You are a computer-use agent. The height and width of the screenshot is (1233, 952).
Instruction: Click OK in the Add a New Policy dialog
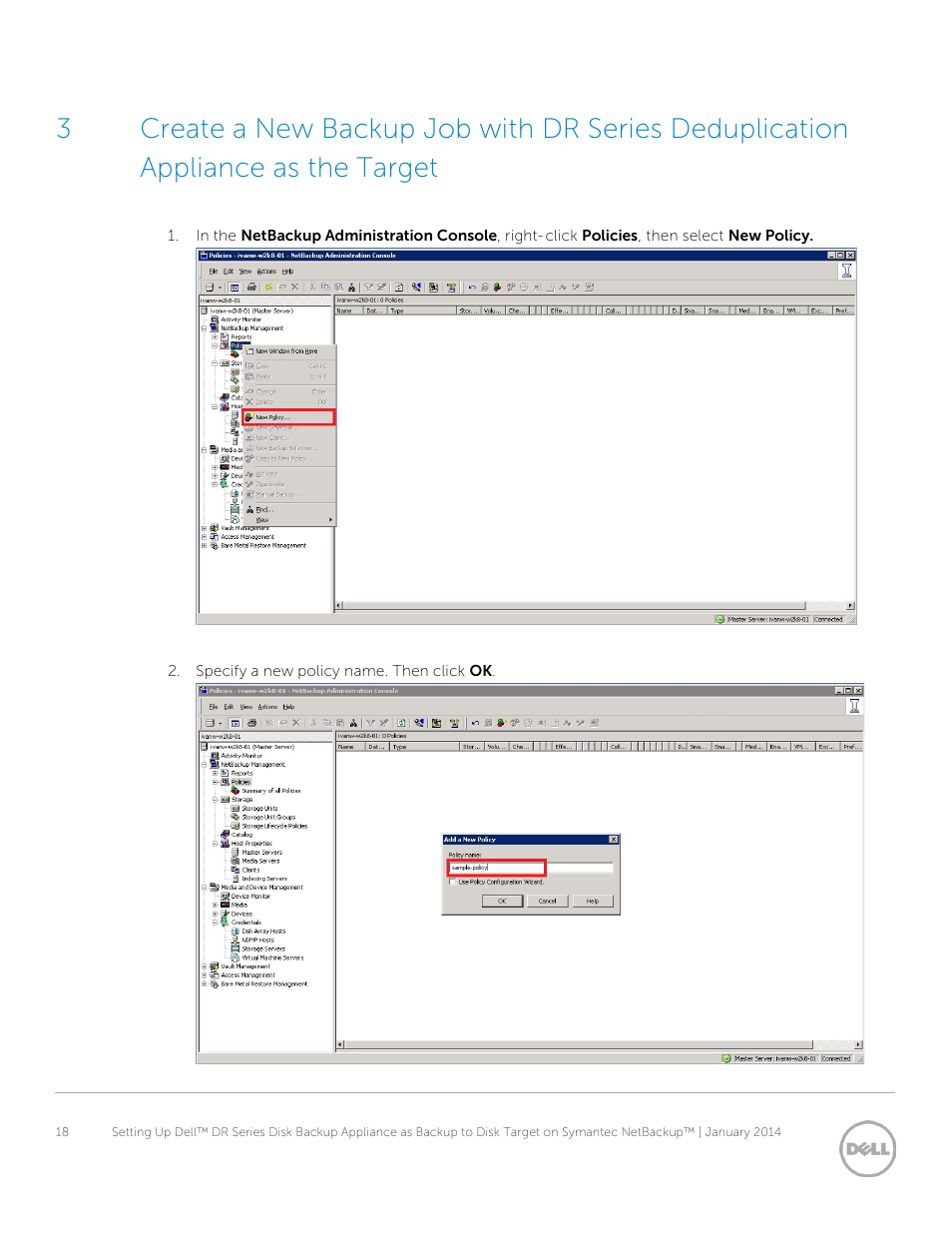tap(502, 901)
